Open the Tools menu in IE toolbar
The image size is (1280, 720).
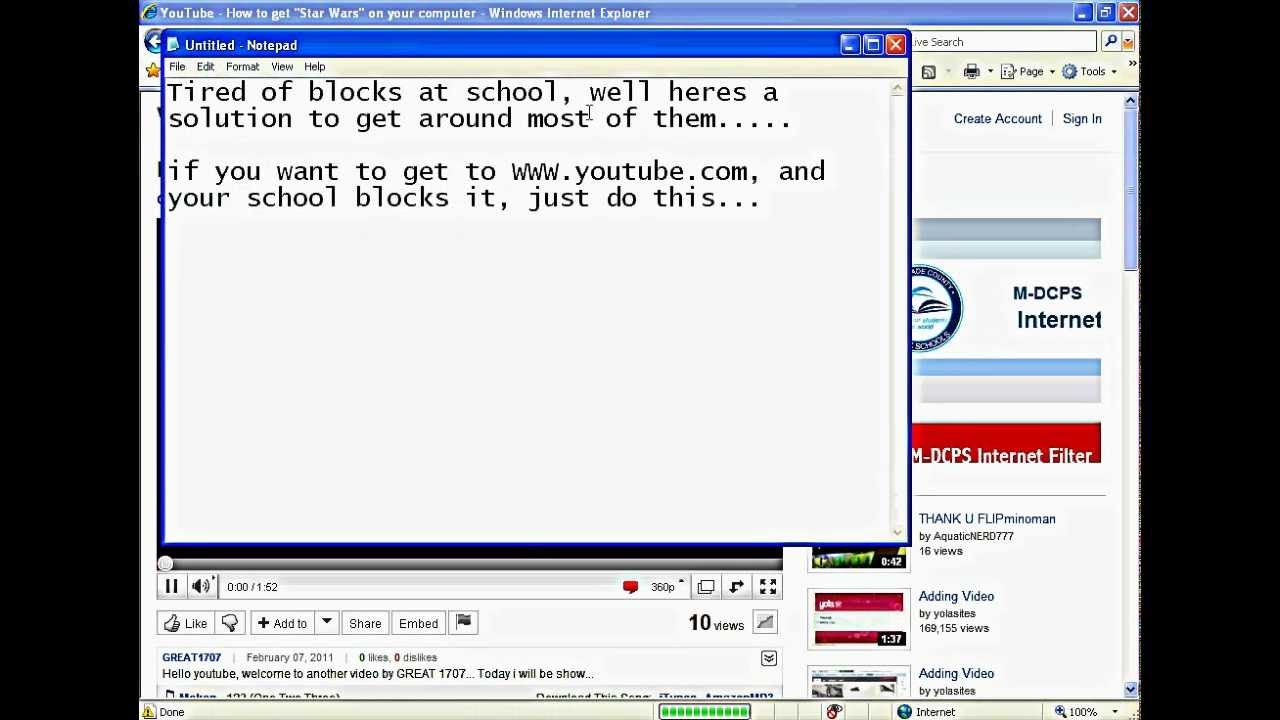tap(1089, 72)
